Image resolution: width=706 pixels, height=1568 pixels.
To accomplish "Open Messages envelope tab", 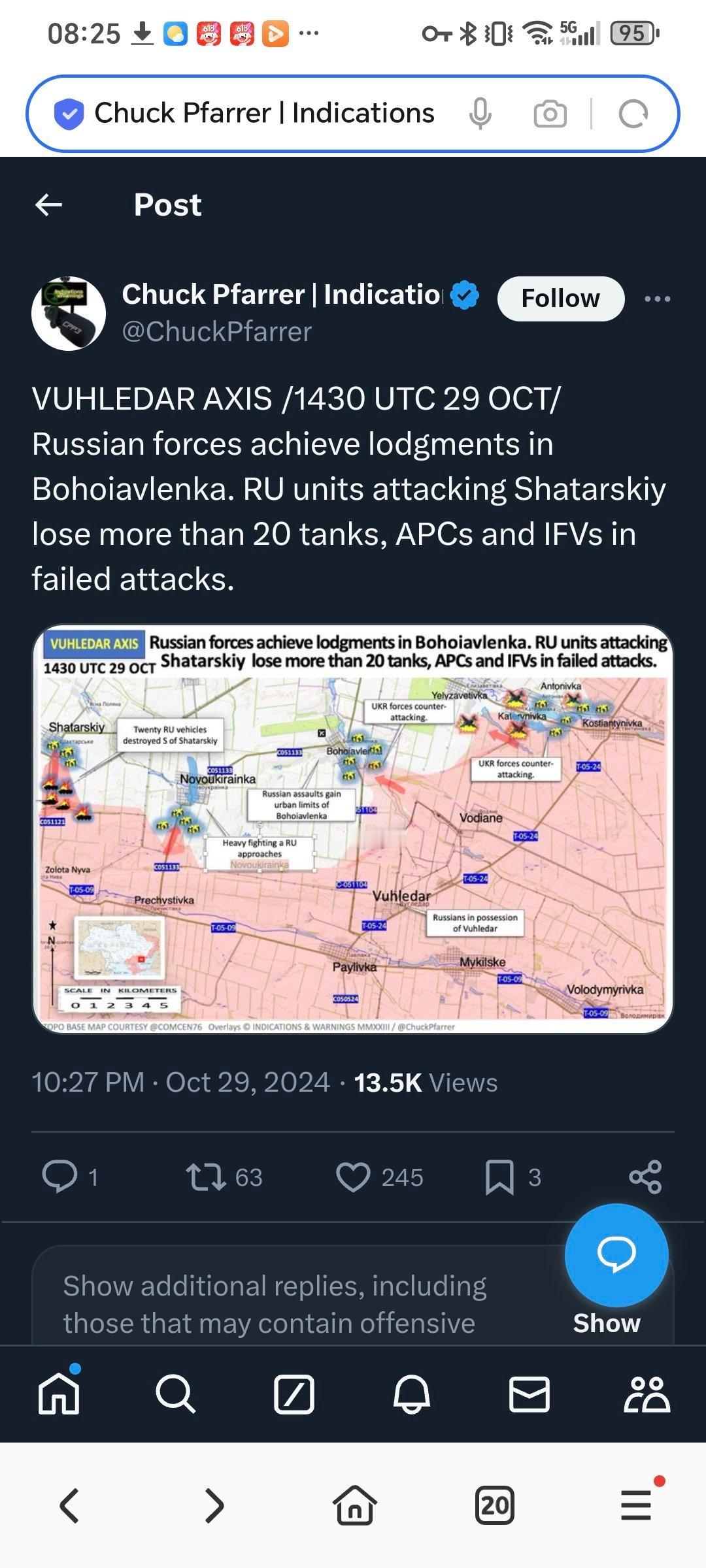I will pyautogui.click(x=529, y=1394).
